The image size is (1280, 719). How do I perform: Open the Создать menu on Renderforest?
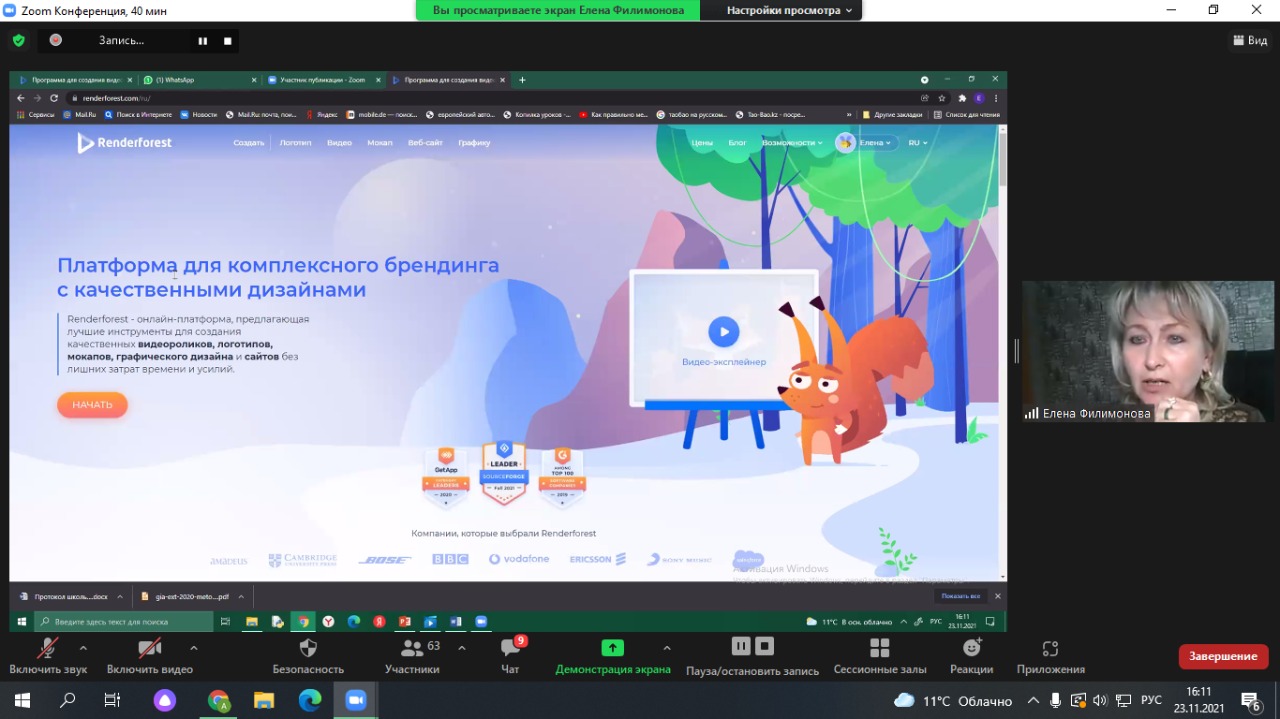click(248, 143)
